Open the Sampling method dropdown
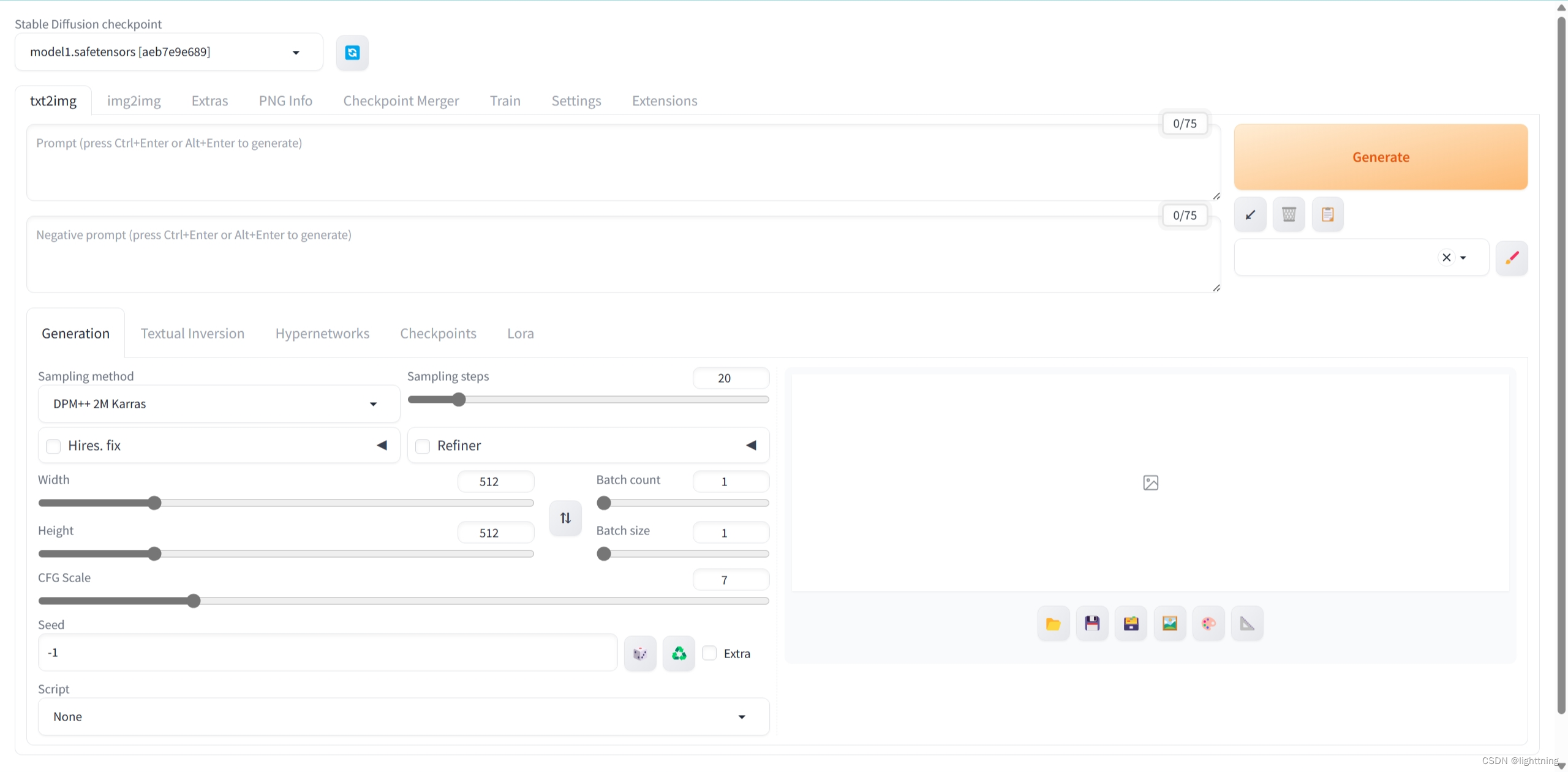This screenshot has height=772, width=1568. click(x=219, y=404)
